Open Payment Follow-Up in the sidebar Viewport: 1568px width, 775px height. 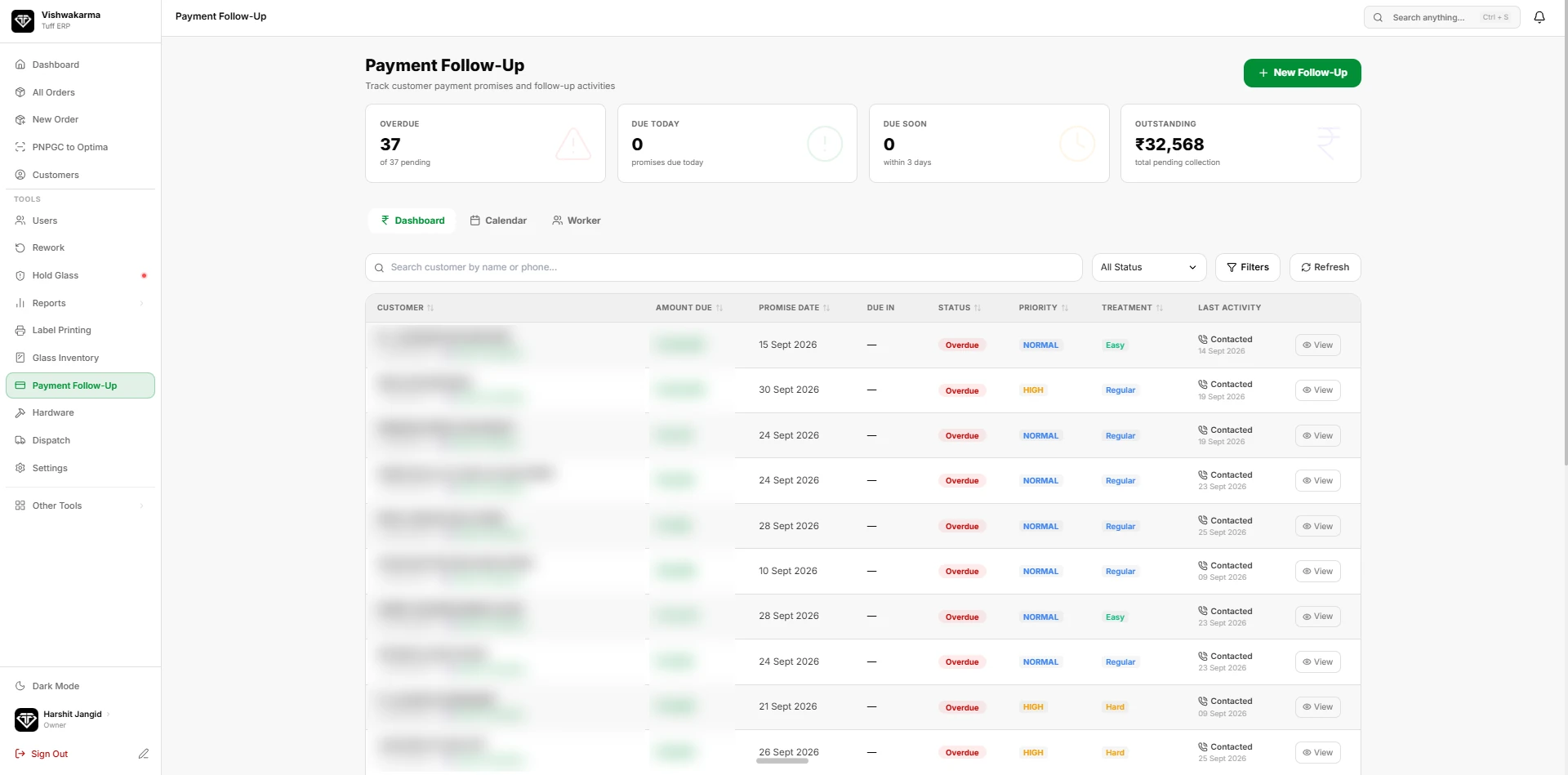80,385
